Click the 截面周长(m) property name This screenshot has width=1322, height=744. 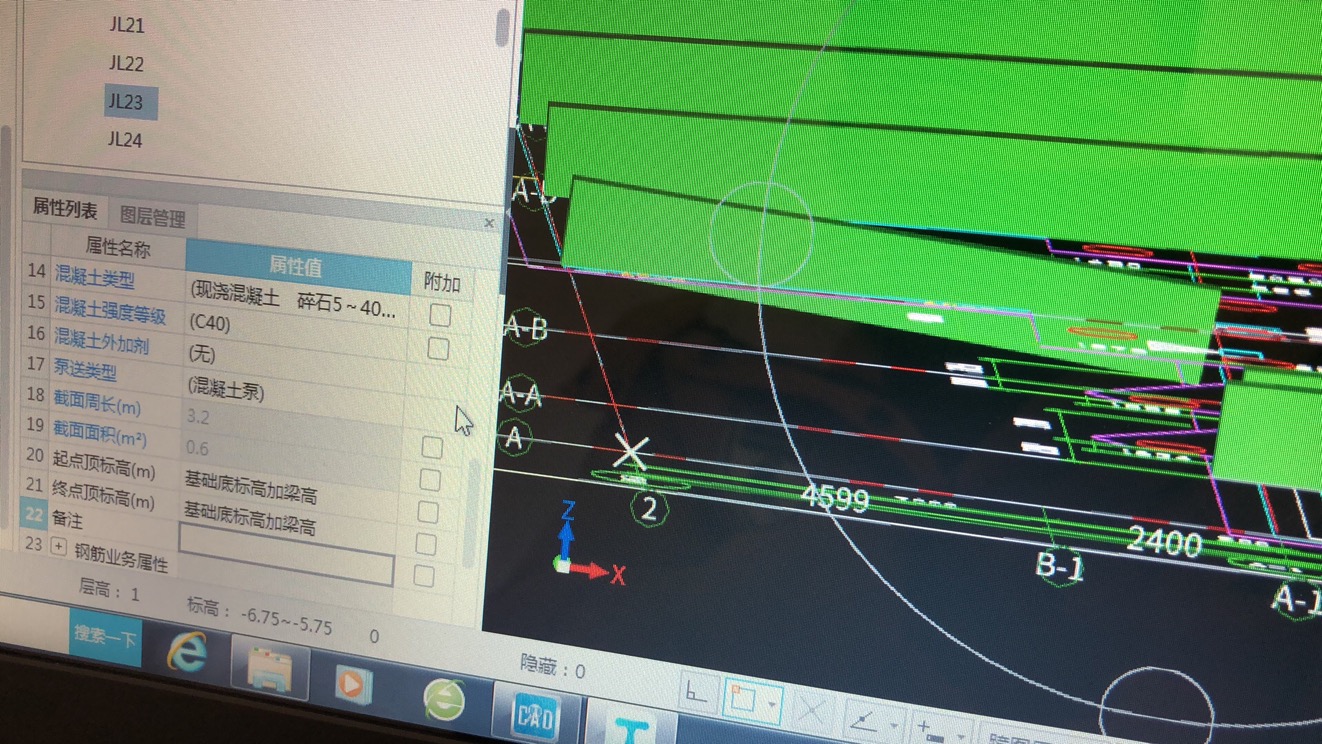click(97, 403)
